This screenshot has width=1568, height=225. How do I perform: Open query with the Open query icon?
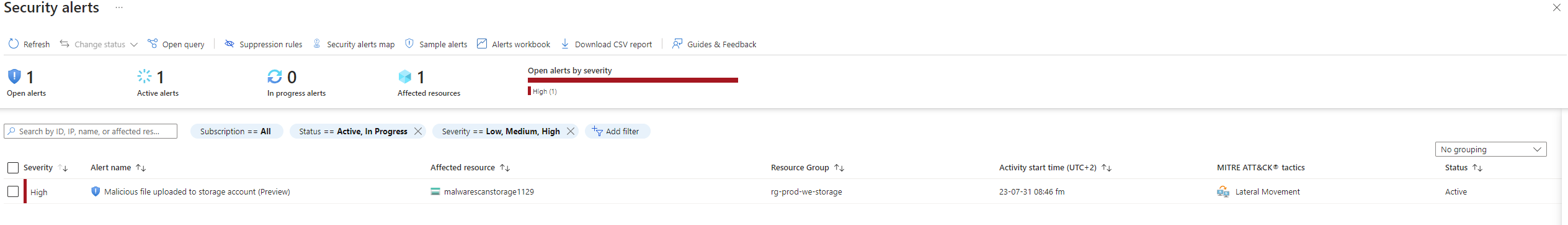(153, 44)
